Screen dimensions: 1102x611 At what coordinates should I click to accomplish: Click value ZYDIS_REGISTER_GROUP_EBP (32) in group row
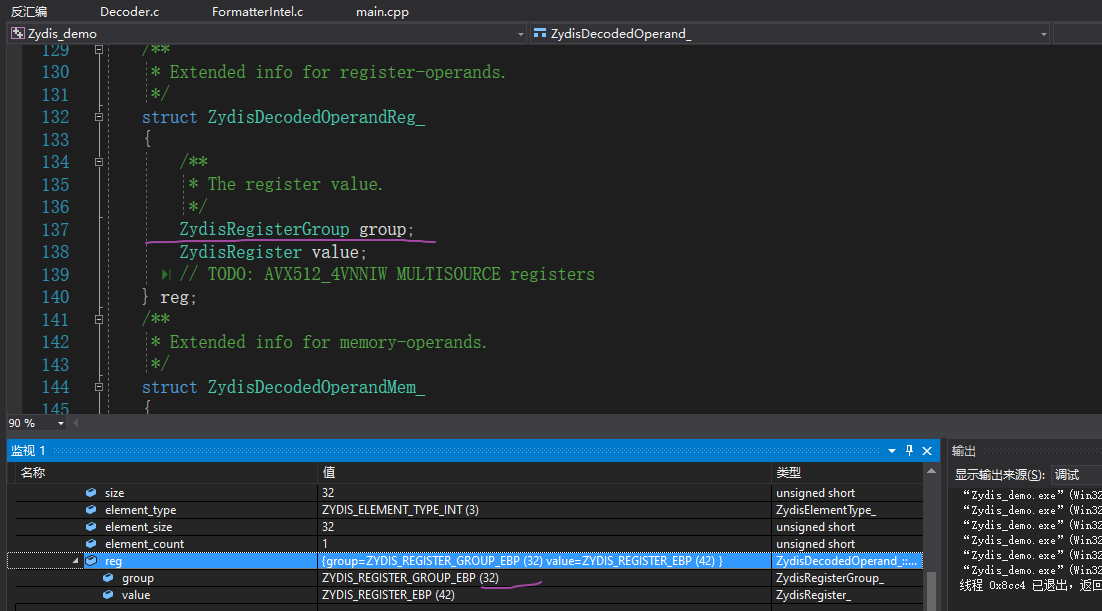[x=410, y=578]
